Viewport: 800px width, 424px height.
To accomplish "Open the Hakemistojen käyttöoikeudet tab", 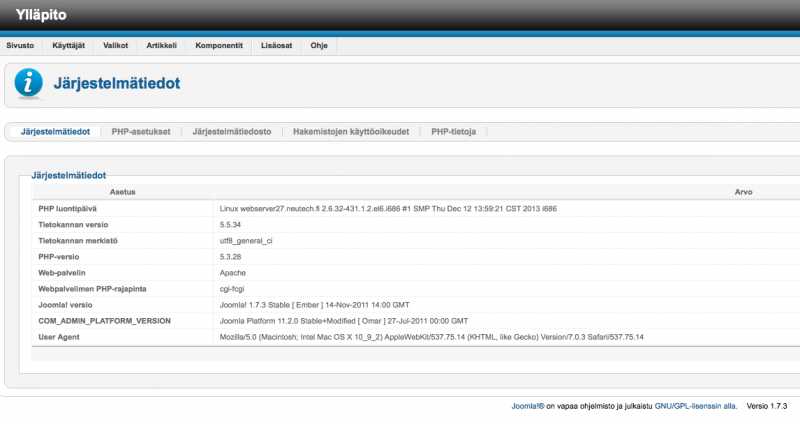I will [x=351, y=131].
